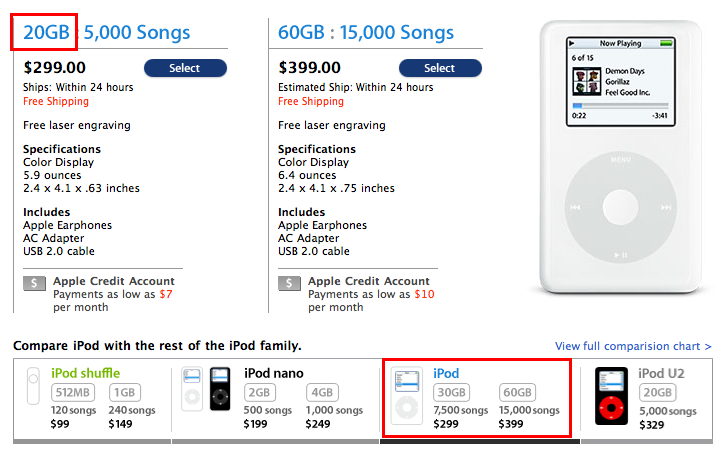Open the full comparison chart link
This screenshot has width=718, height=449.
point(633,346)
